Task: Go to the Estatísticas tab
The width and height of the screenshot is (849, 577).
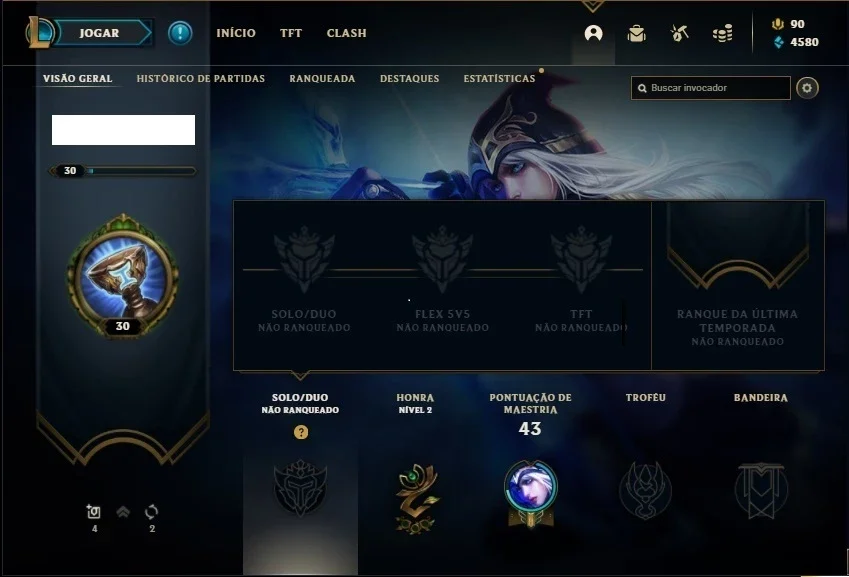Action: pos(499,78)
